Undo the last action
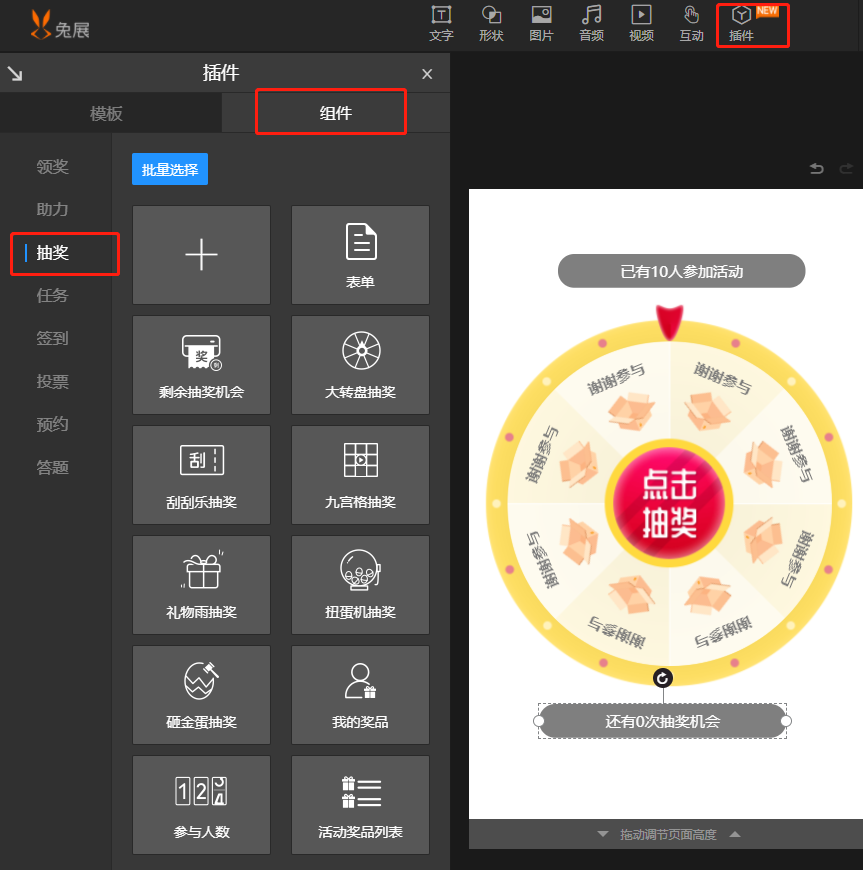863x870 pixels. pyautogui.click(x=816, y=168)
